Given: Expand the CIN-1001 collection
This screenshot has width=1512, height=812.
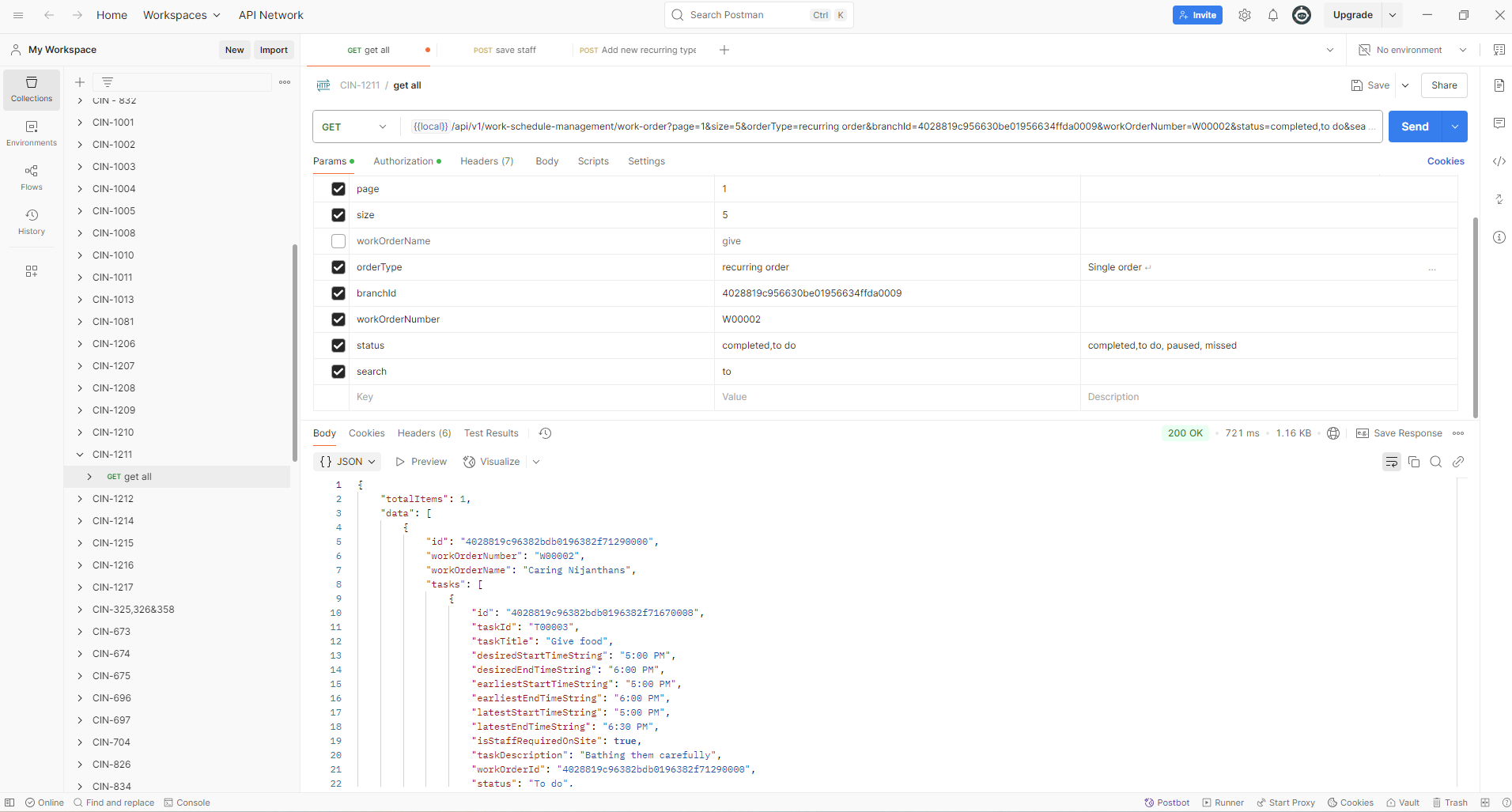Looking at the screenshot, I should pos(80,123).
